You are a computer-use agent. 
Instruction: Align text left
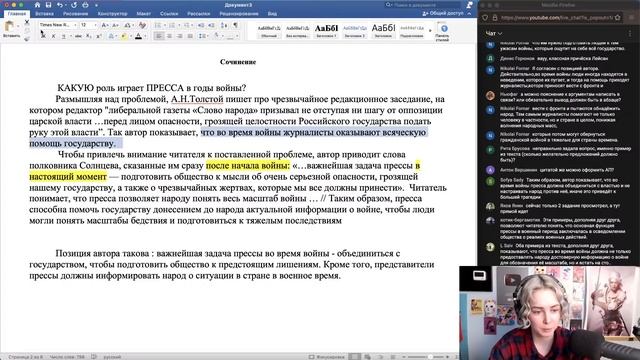point(159,36)
